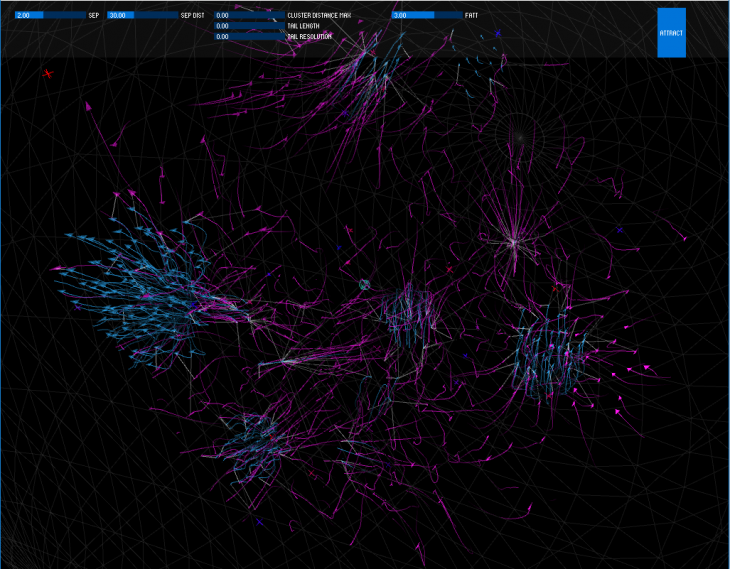Select the red X marker in top-left corner
The height and width of the screenshot is (569, 730).
click(x=47, y=74)
